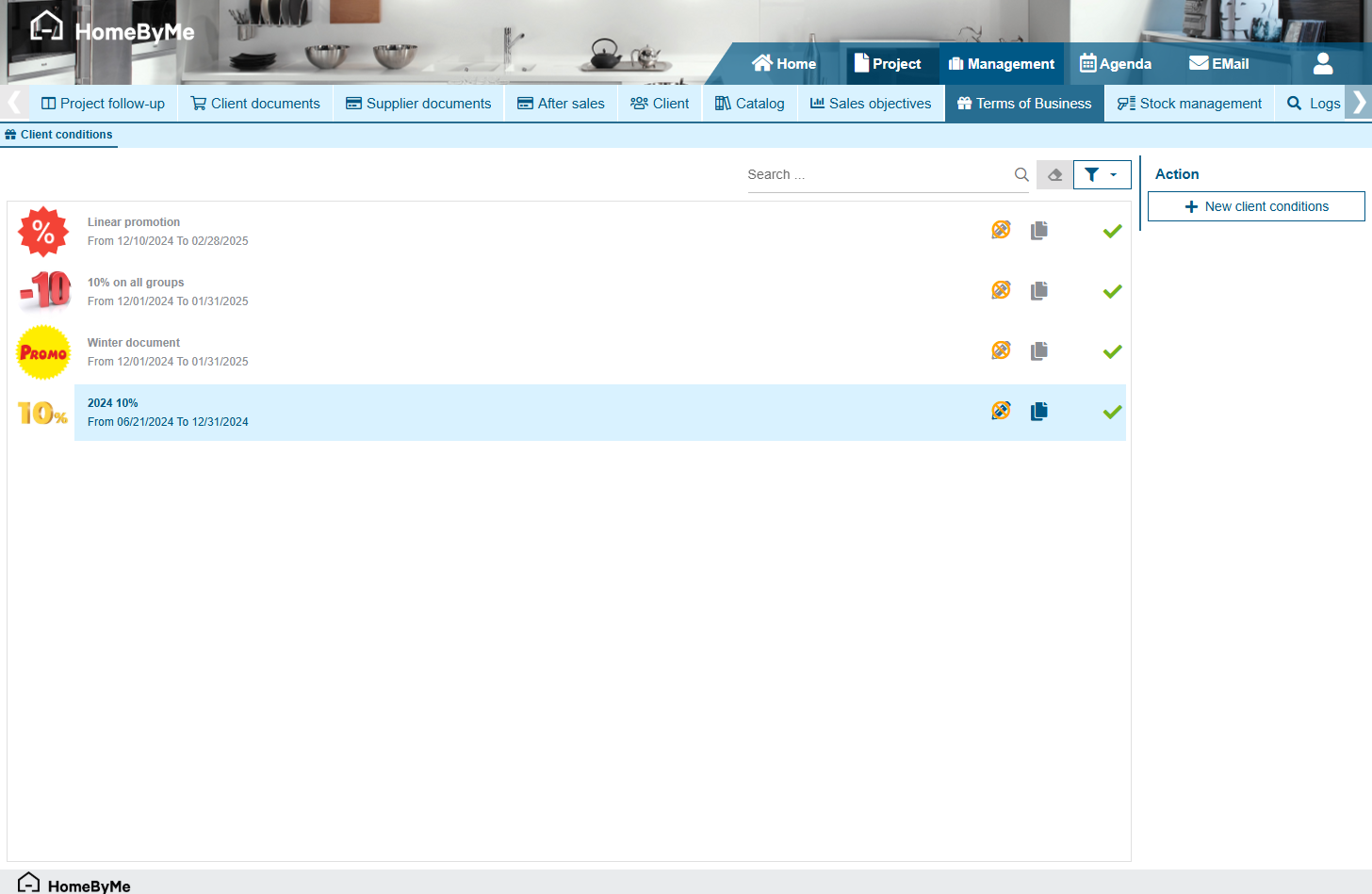Expand the filter dropdown

tap(1102, 175)
